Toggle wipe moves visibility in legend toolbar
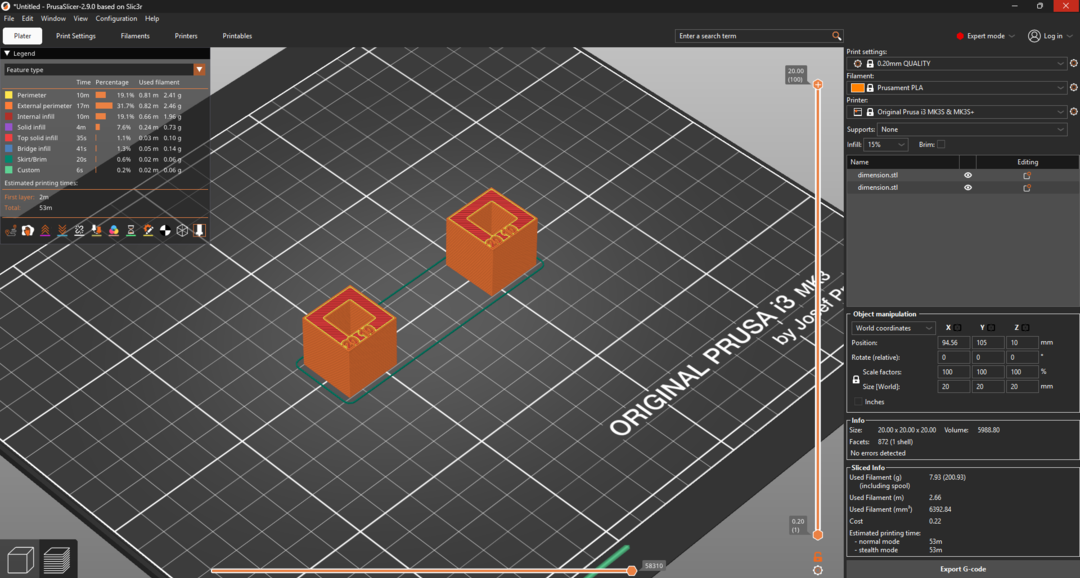 28,231
